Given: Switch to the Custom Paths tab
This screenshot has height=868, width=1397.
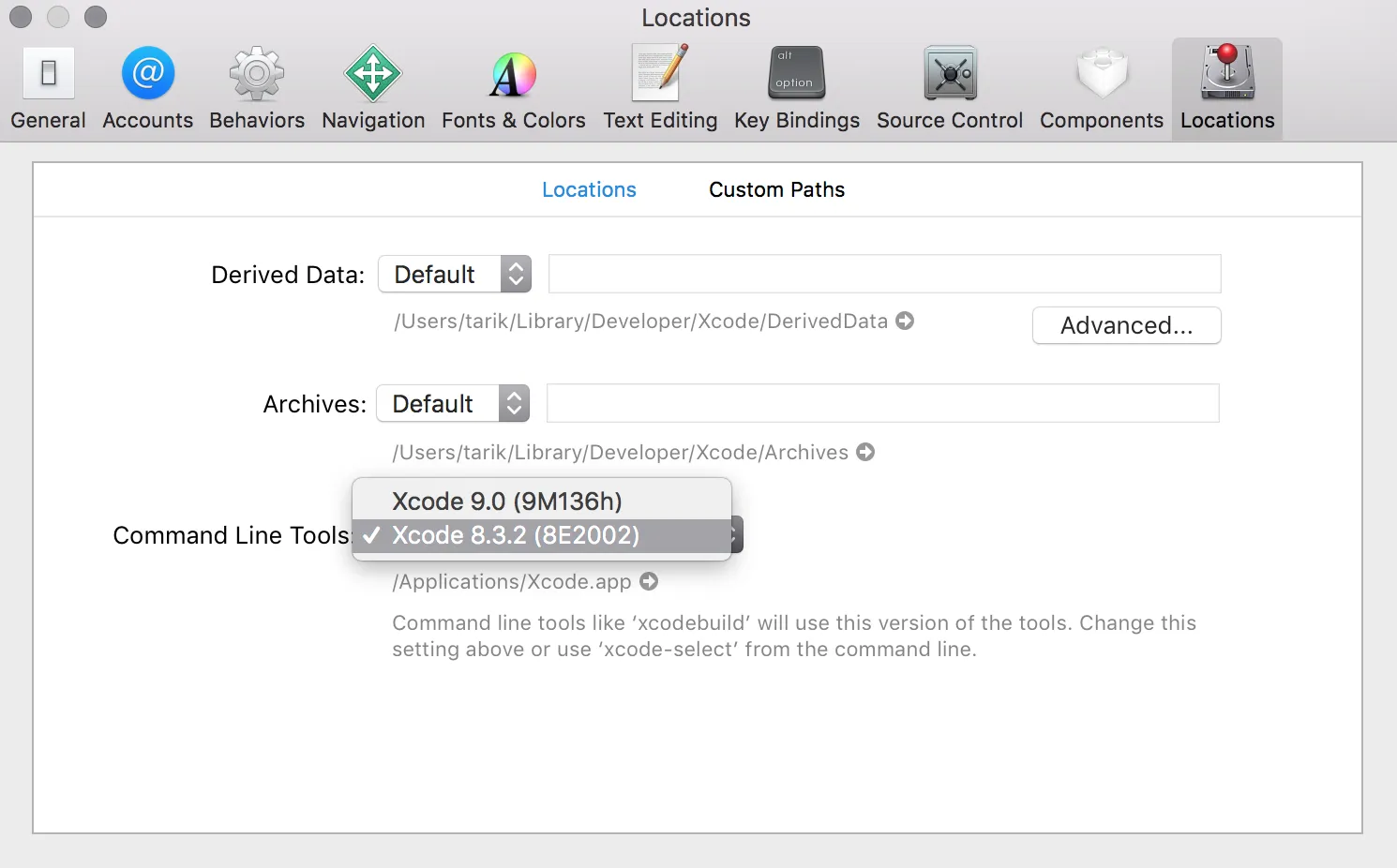Looking at the screenshot, I should [x=776, y=189].
